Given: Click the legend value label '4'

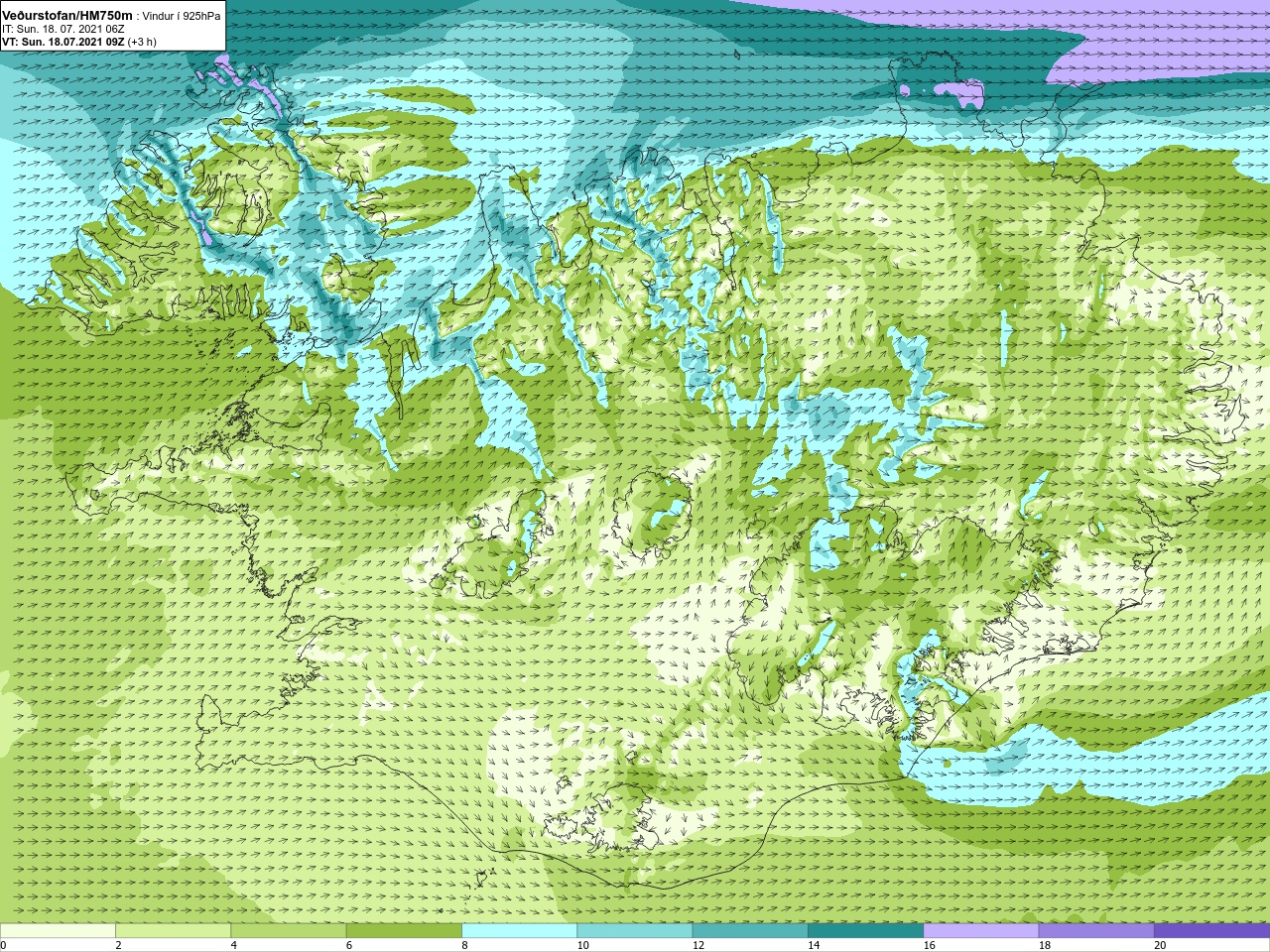Looking at the screenshot, I should click(x=233, y=945).
